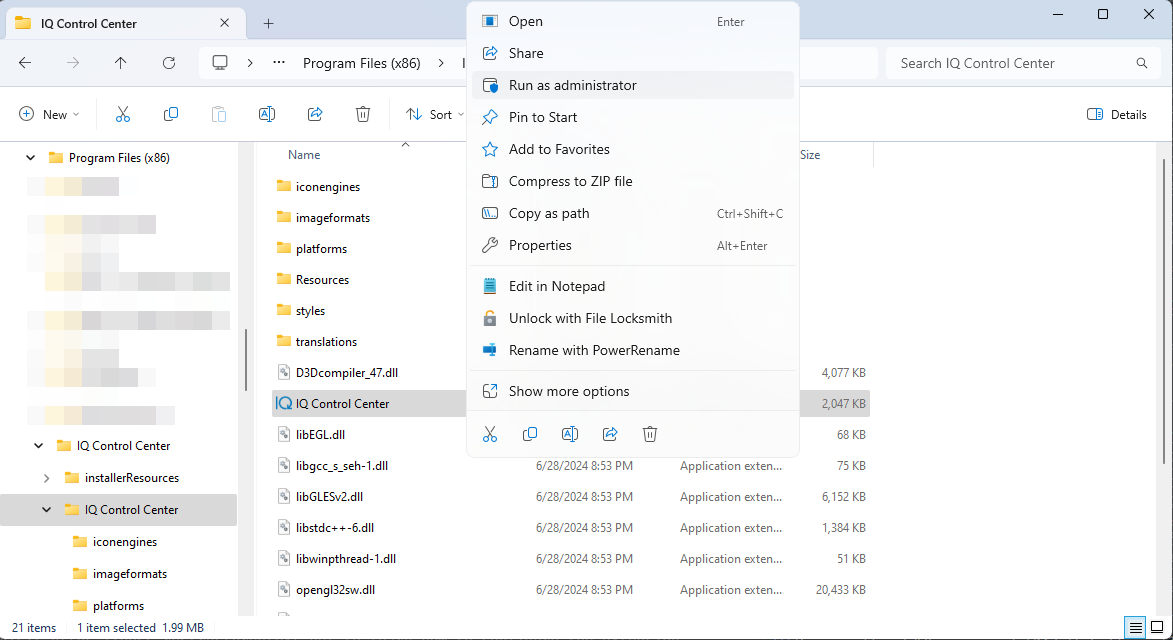The width and height of the screenshot is (1173, 640).
Task: Select Add to Favorites
Action: pos(633,150)
